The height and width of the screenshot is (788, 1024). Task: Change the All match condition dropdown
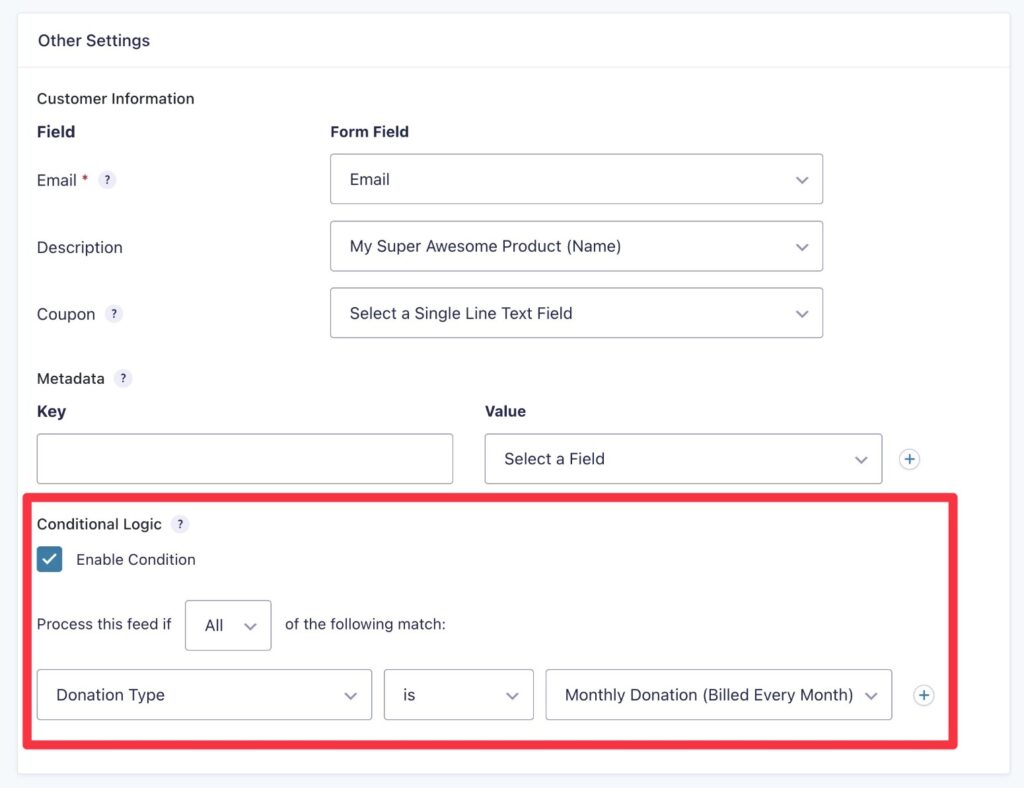coord(228,625)
